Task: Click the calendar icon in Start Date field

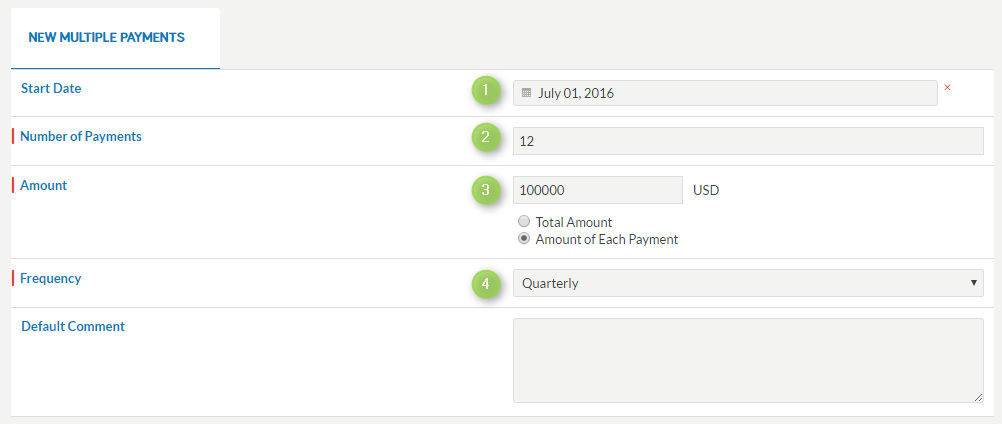Action: (527, 93)
